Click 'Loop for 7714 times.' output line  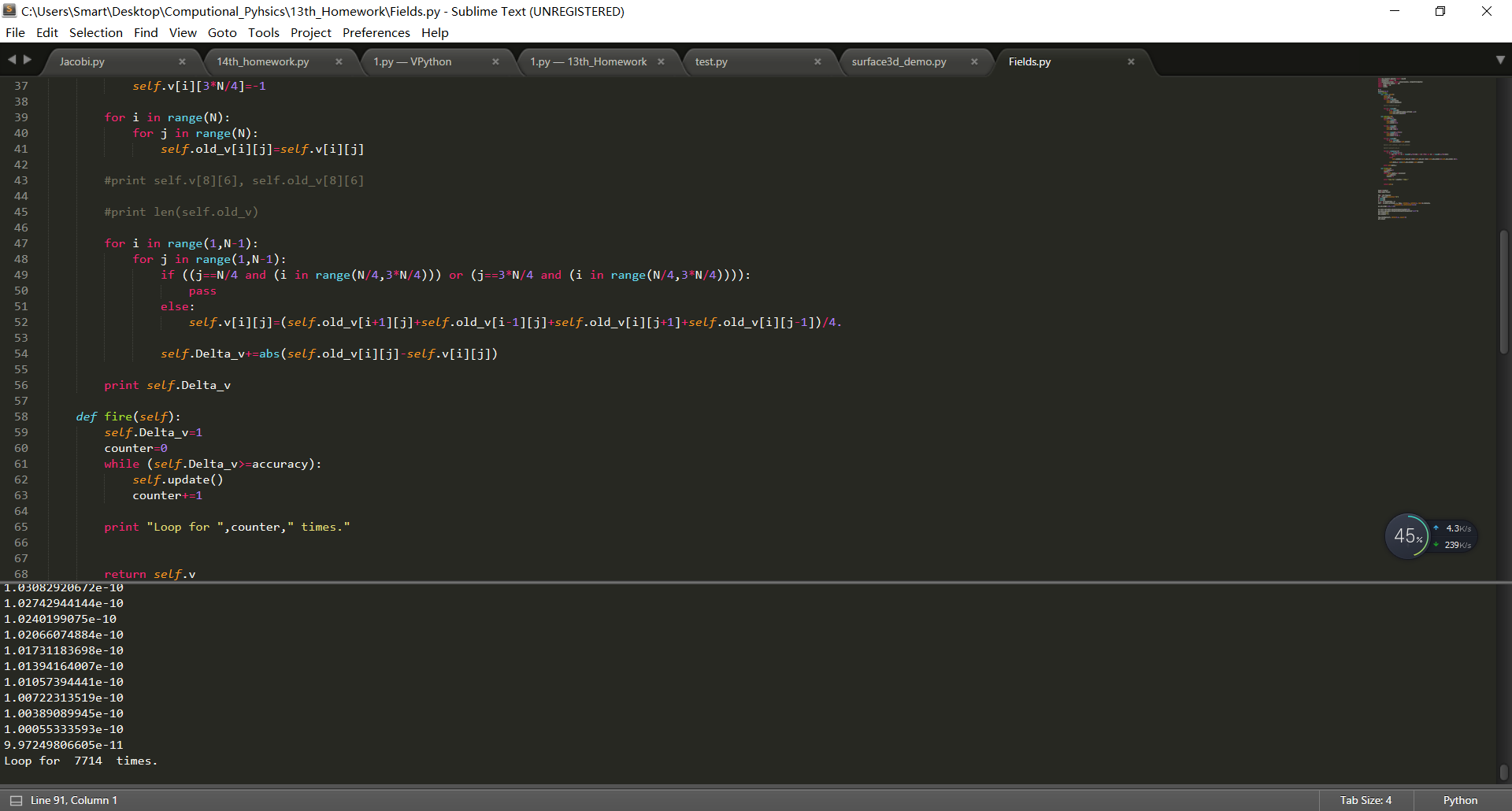pos(80,761)
